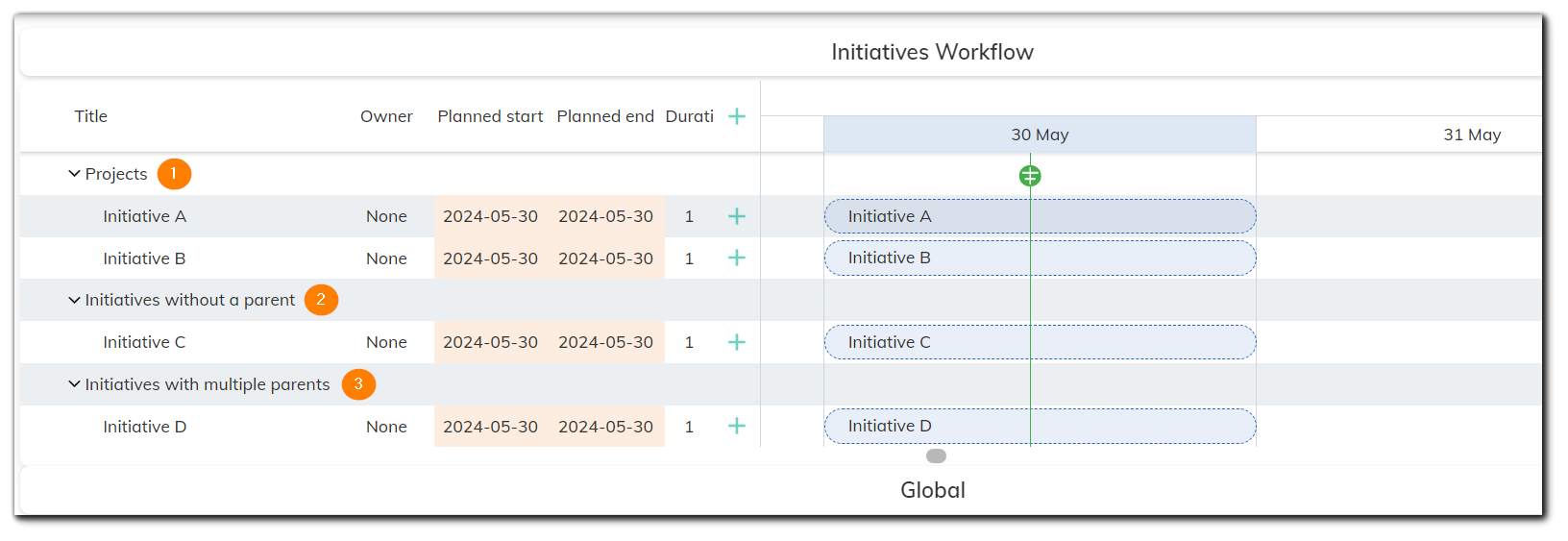Click the plus icon in Initiative C row
Viewport: 1568px width, 541px height.
pyautogui.click(x=737, y=342)
